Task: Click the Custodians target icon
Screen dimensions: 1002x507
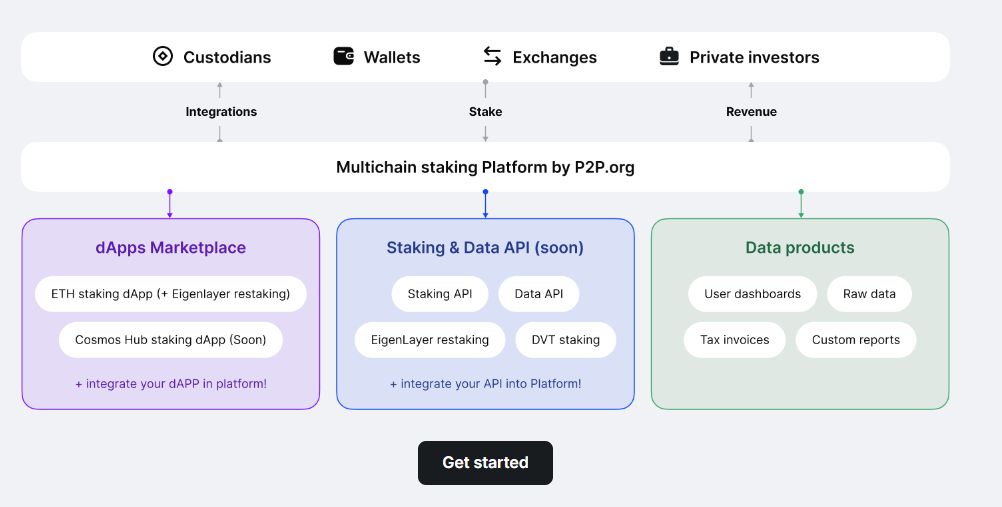Action: [x=163, y=56]
